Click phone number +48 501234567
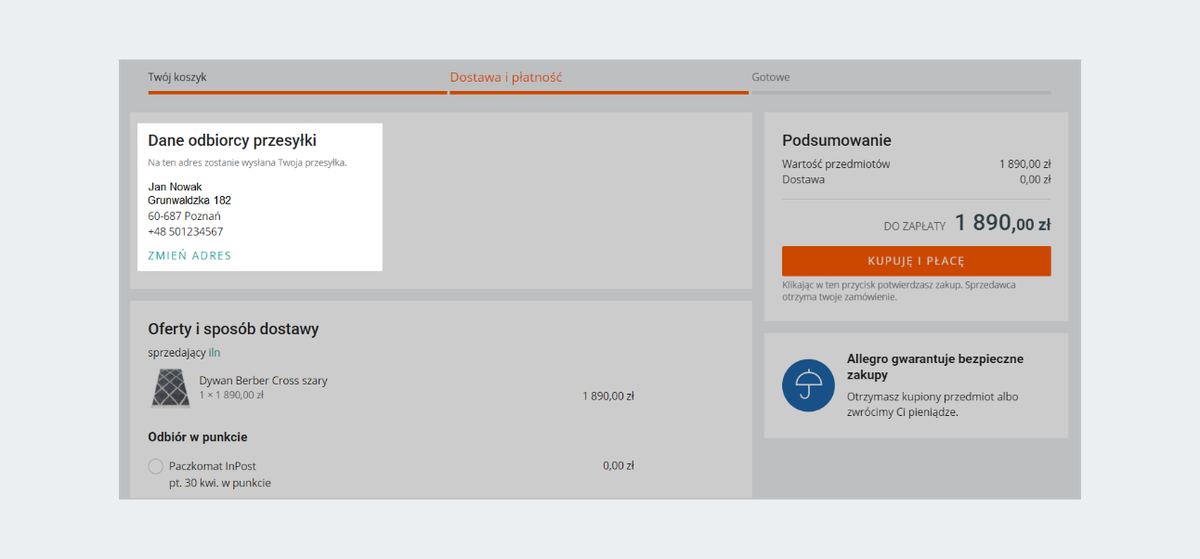This screenshot has width=1200, height=559. (x=186, y=232)
